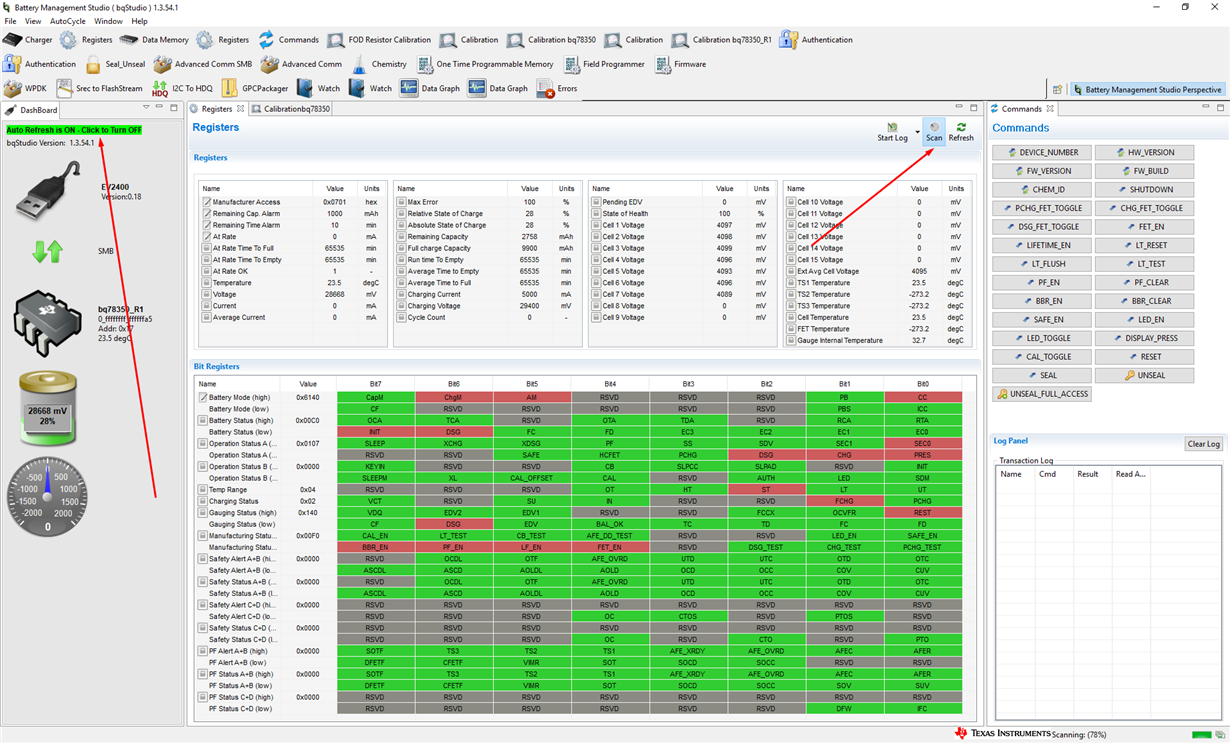Viewport: 1230px width, 743px height.
Task: Click the lock icon beside Pending EDV
Action: pos(595,202)
